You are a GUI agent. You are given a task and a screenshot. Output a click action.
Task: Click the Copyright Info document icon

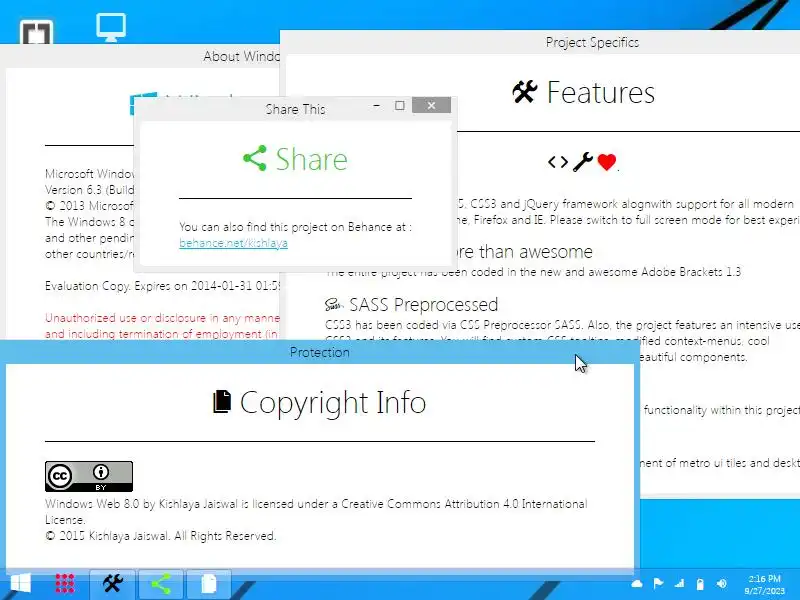[222, 402]
